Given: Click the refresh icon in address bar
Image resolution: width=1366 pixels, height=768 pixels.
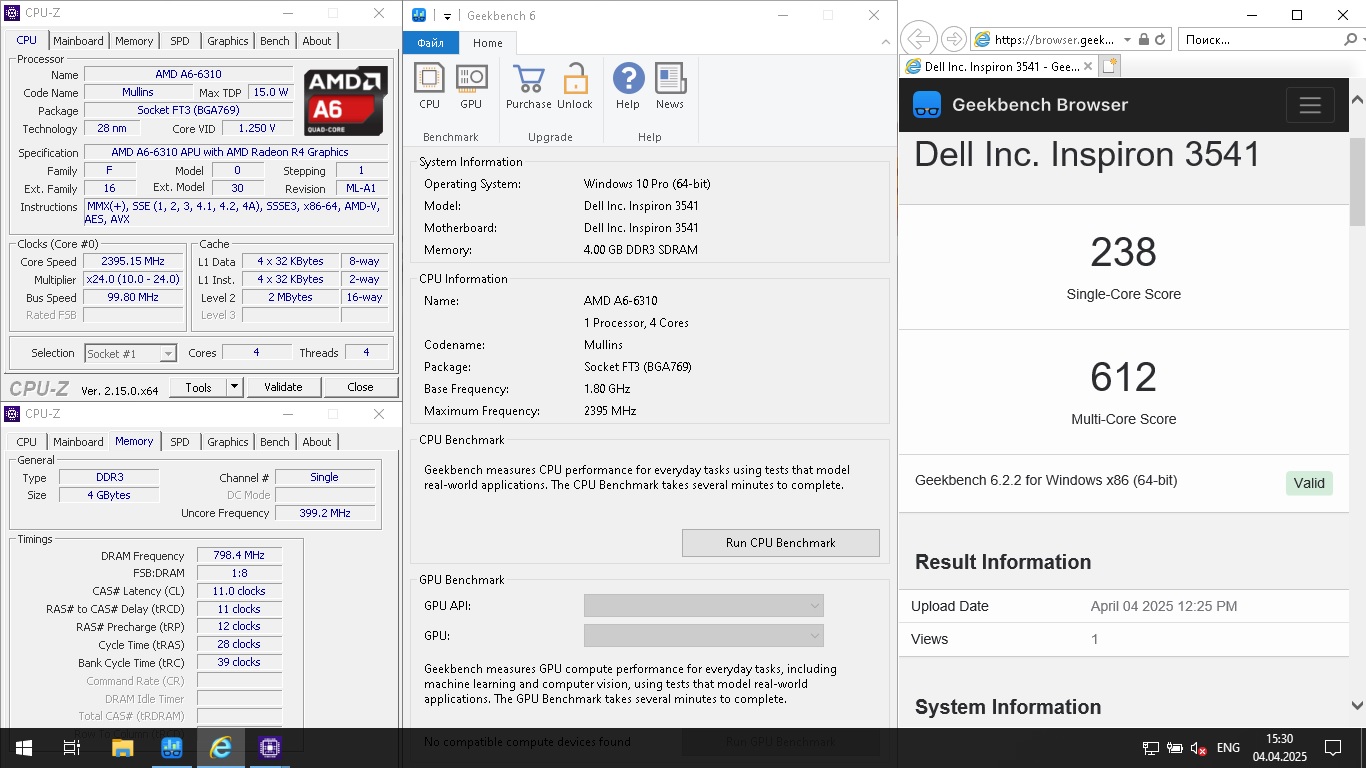Looking at the screenshot, I should 1160,40.
